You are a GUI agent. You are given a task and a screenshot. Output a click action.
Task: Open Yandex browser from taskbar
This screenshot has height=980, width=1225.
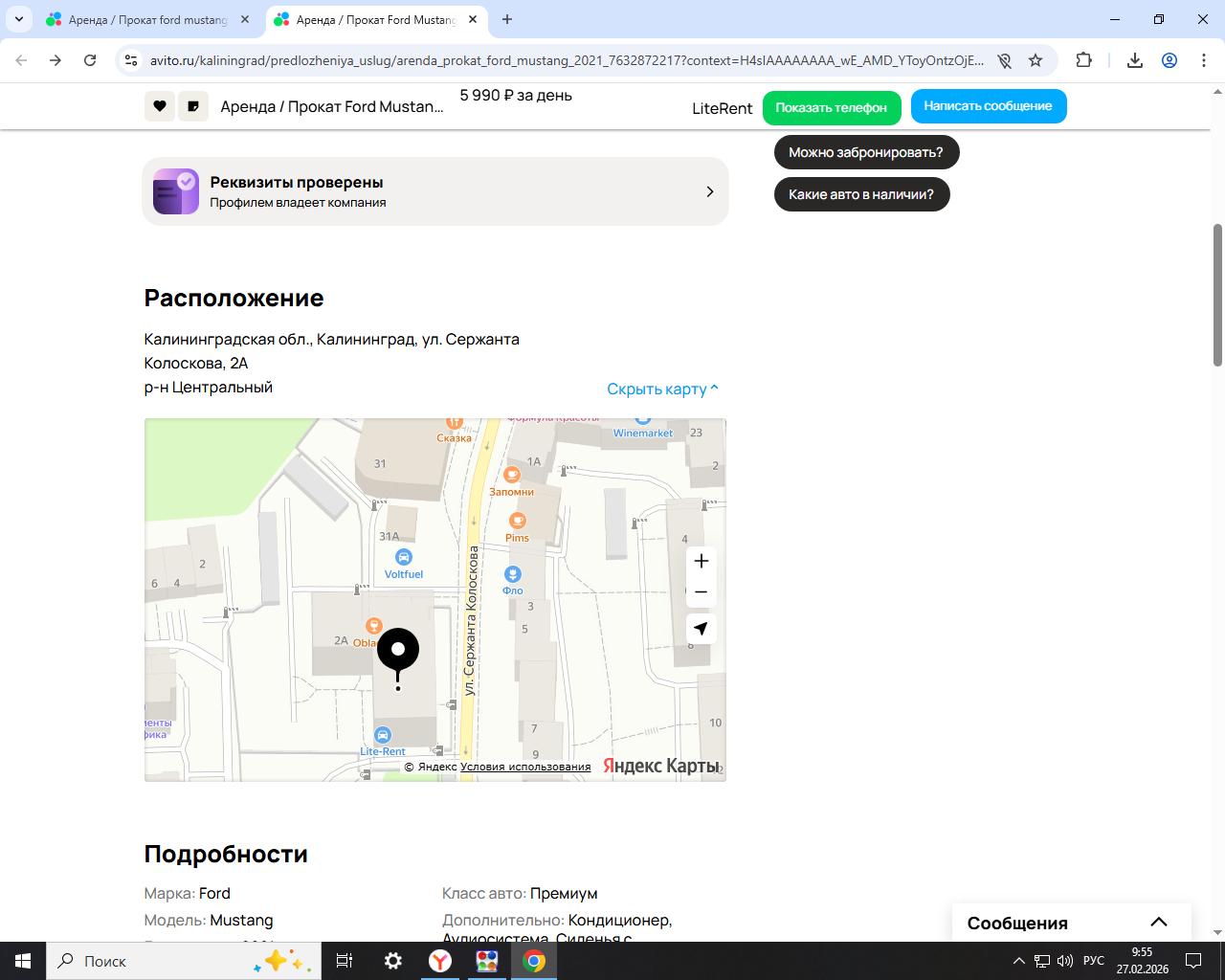[440, 961]
